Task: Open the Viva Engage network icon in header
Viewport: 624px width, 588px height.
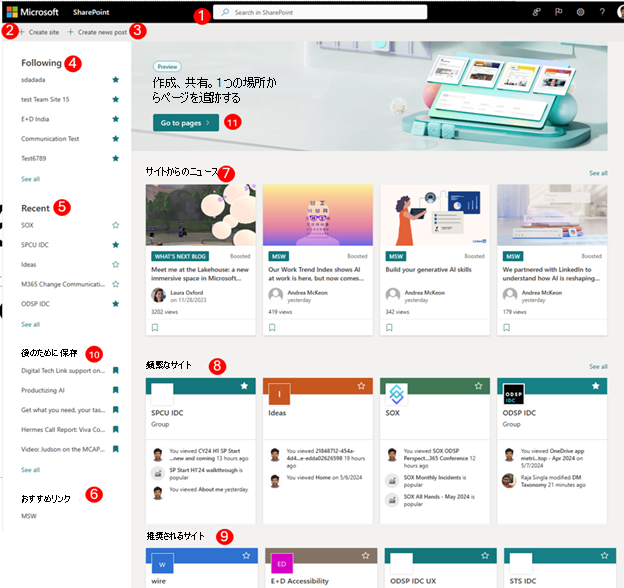Action: (x=536, y=12)
